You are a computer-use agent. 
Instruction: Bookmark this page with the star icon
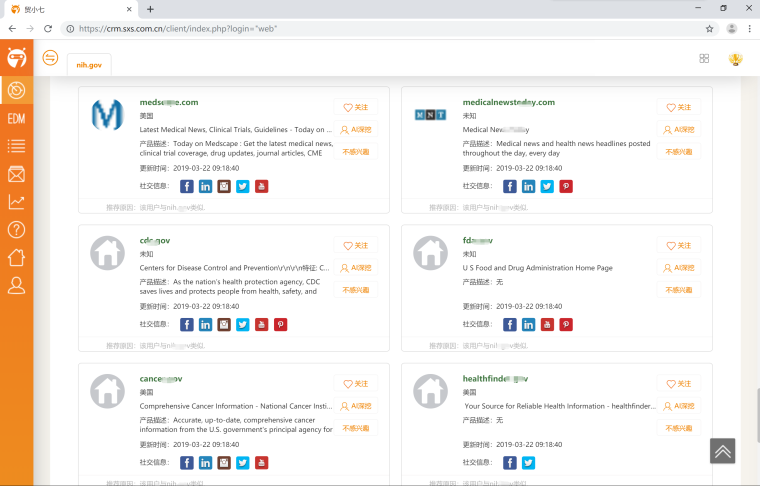pos(710,29)
